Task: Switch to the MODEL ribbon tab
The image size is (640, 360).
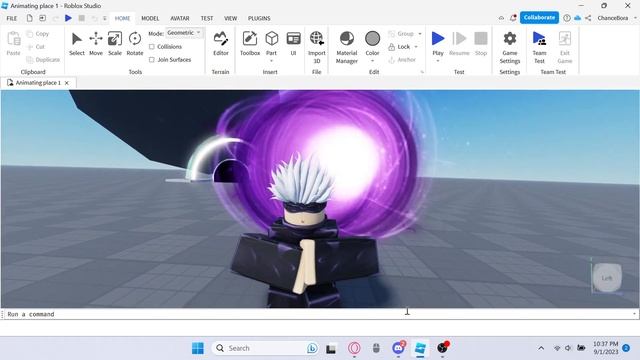Action: point(150,18)
